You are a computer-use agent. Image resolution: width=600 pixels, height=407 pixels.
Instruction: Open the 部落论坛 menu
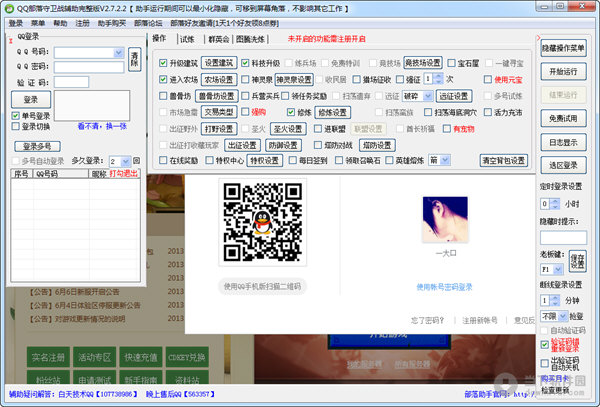(x=148, y=23)
